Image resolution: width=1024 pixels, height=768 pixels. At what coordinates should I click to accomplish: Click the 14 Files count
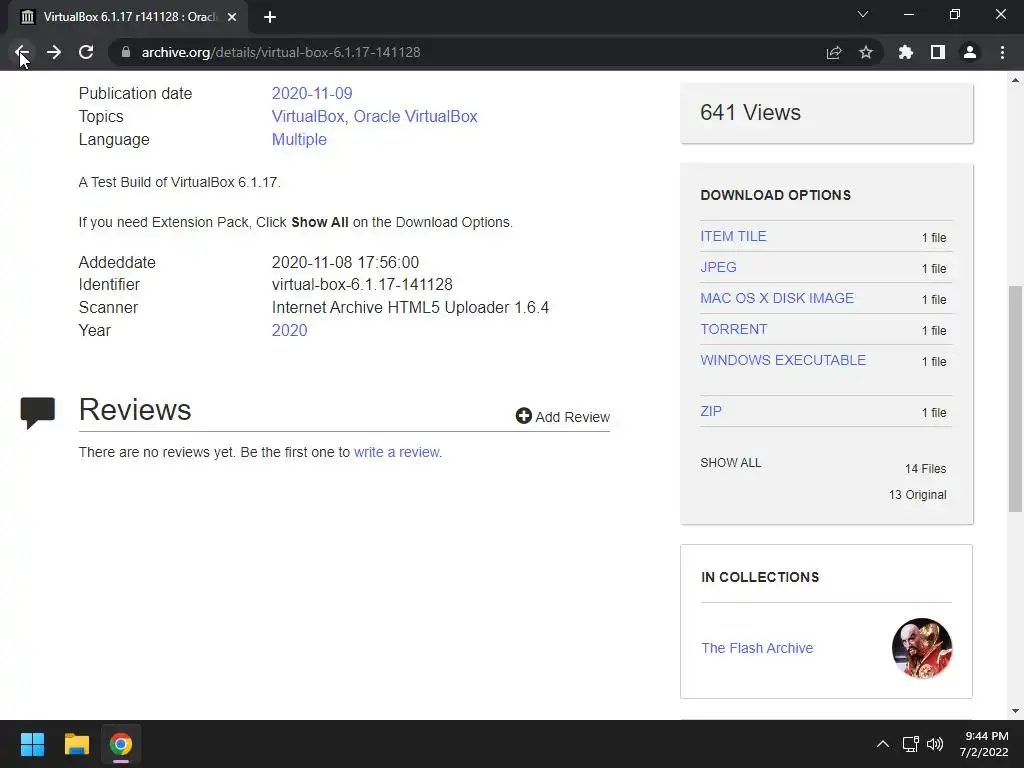925,469
